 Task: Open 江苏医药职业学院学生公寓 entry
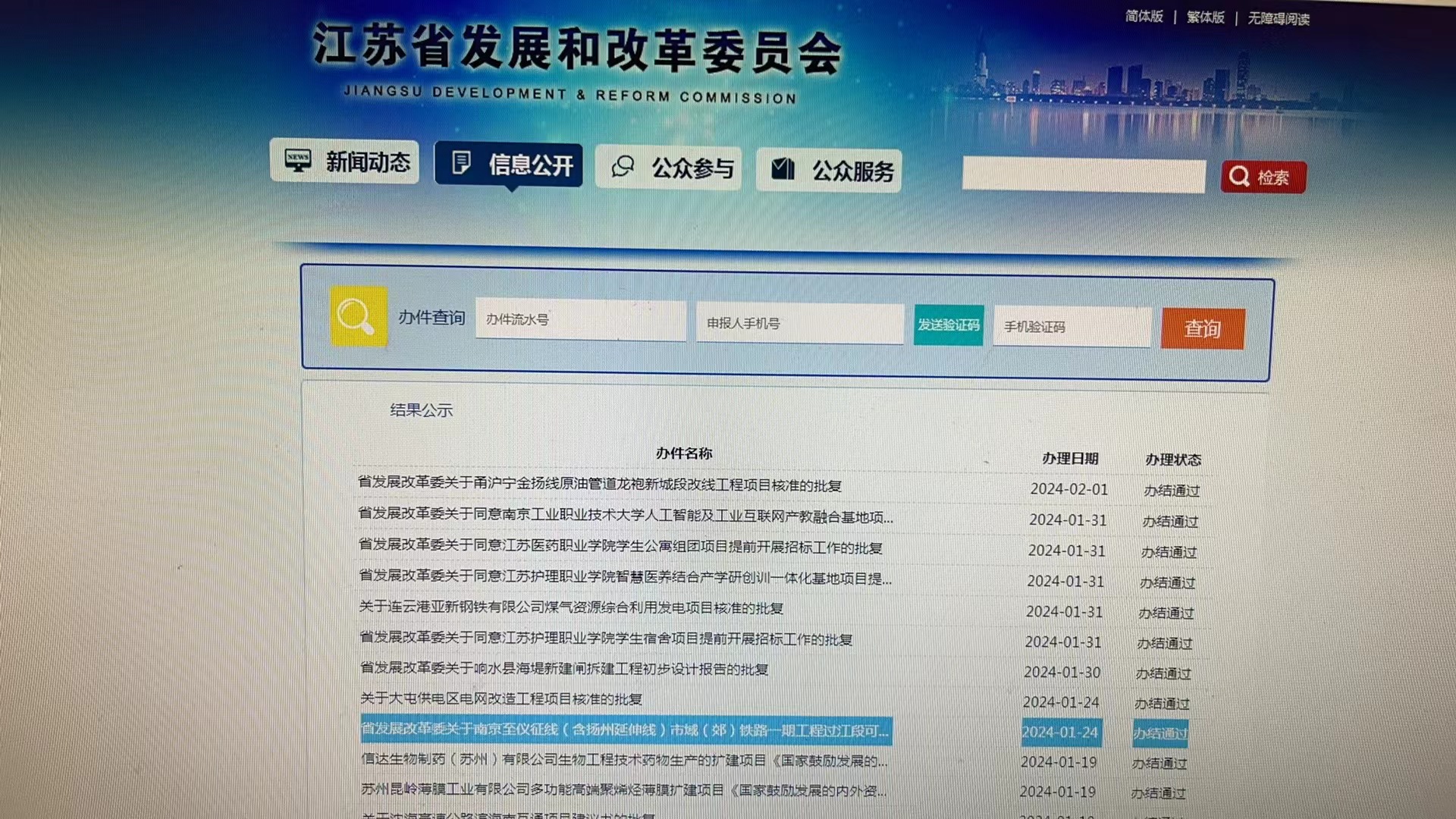(x=620, y=546)
